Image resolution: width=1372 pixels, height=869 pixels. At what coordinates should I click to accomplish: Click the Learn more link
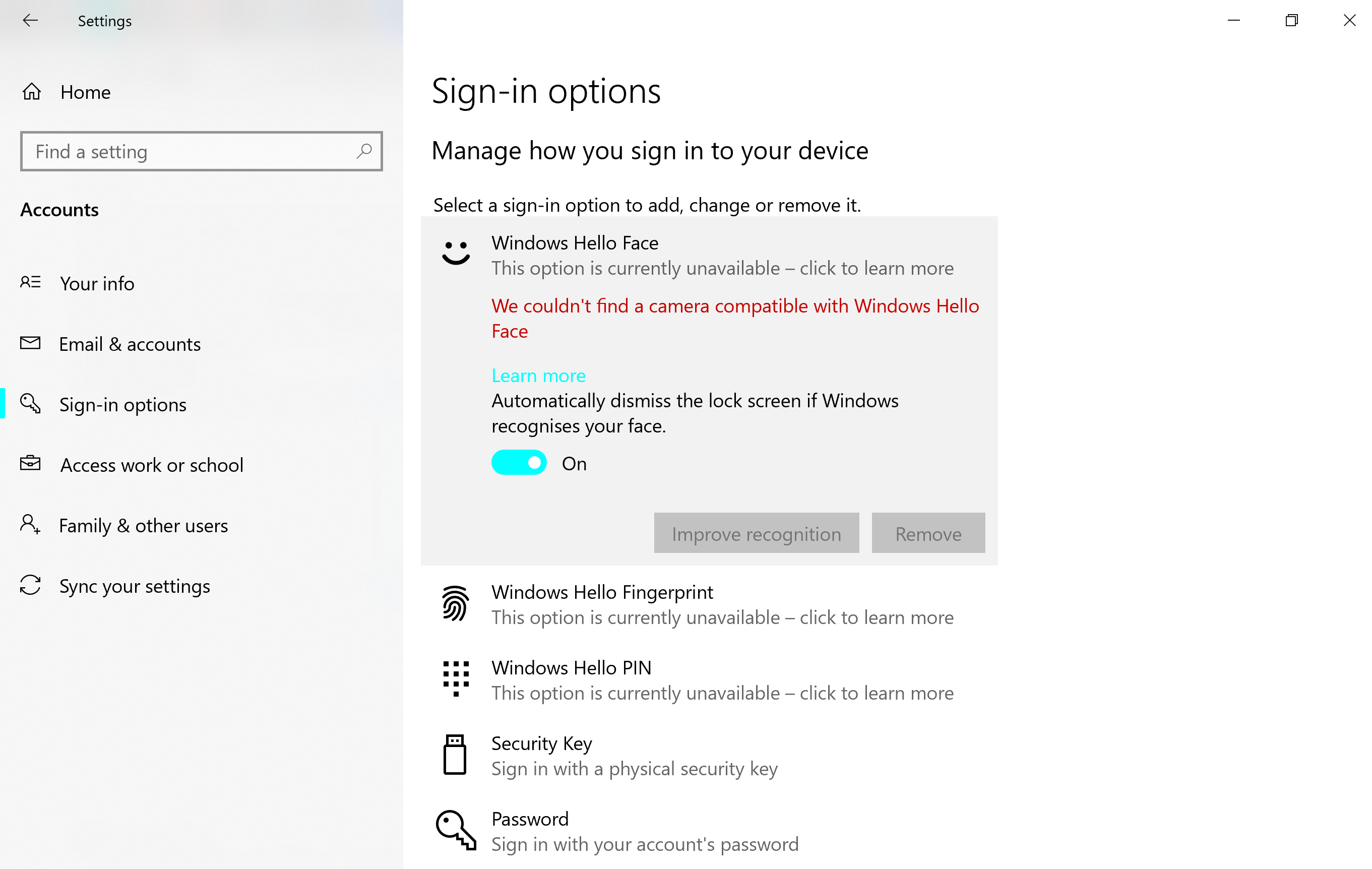538,375
